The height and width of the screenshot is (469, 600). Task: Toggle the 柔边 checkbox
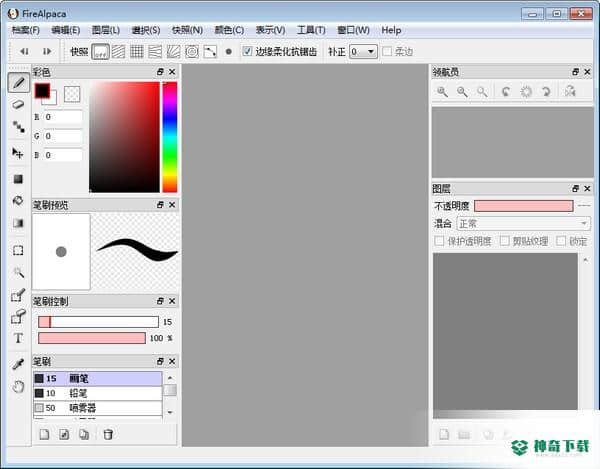(387, 51)
